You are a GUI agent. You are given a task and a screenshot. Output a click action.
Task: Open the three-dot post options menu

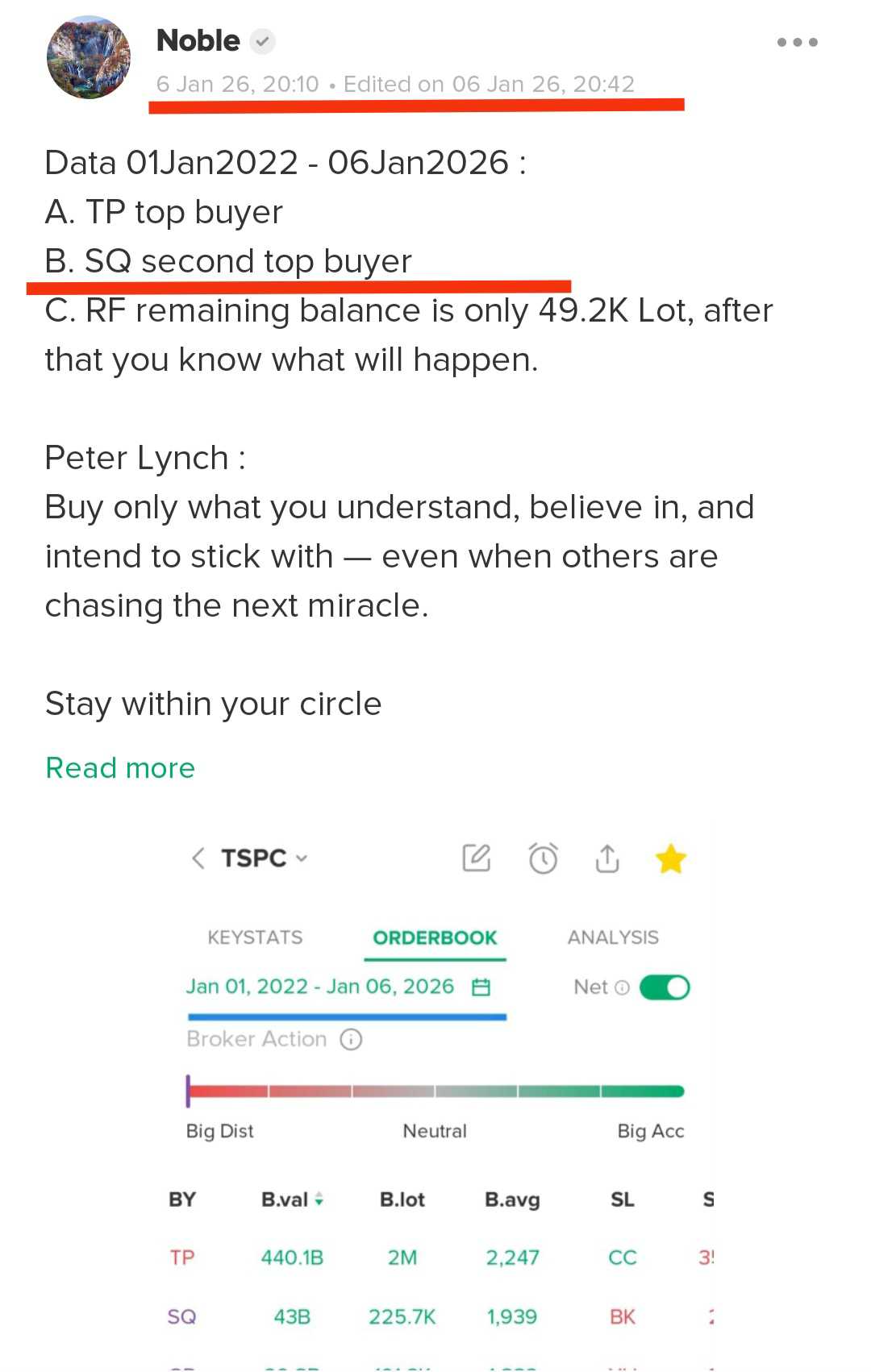(x=797, y=42)
